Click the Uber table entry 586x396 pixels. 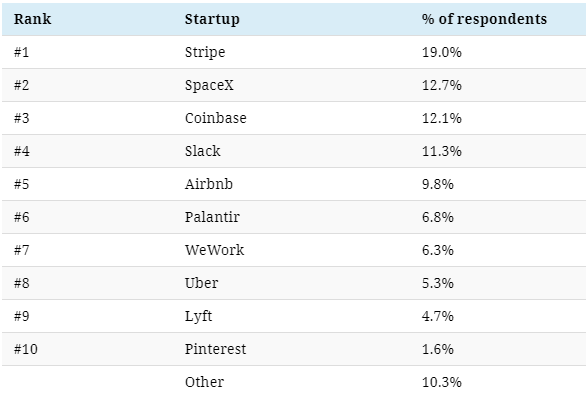pos(201,283)
